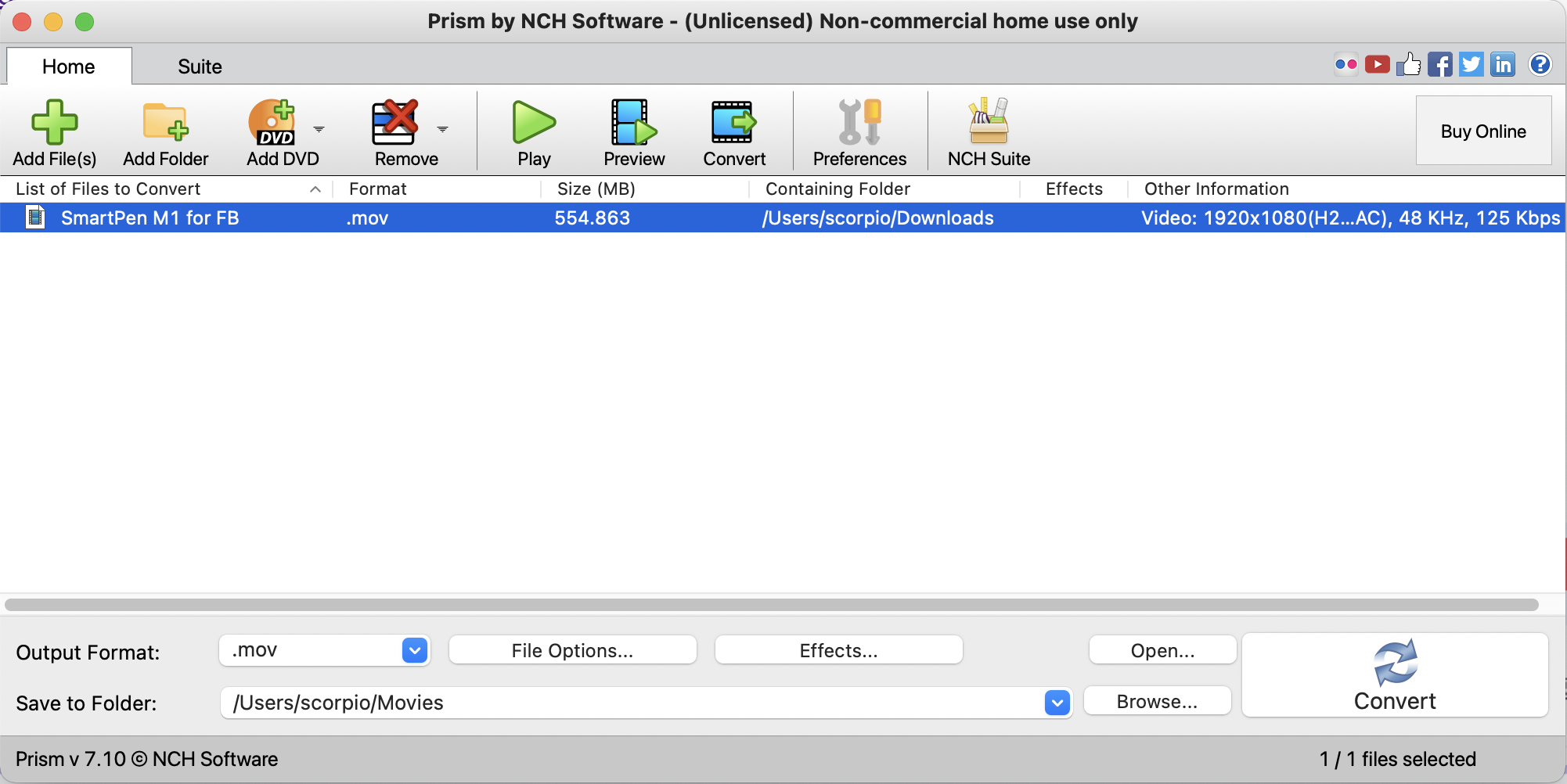Click the large Convert button at bottom right
This screenshot has height=784, width=1567.
pyautogui.click(x=1395, y=675)
